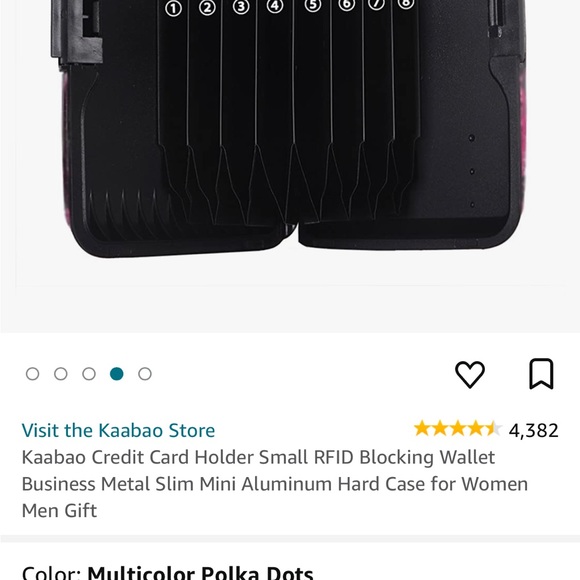Tap circled number 4 card slot marker
Image resolution: width=580 pixels, height=580 pixels.
tap(275, 6)
